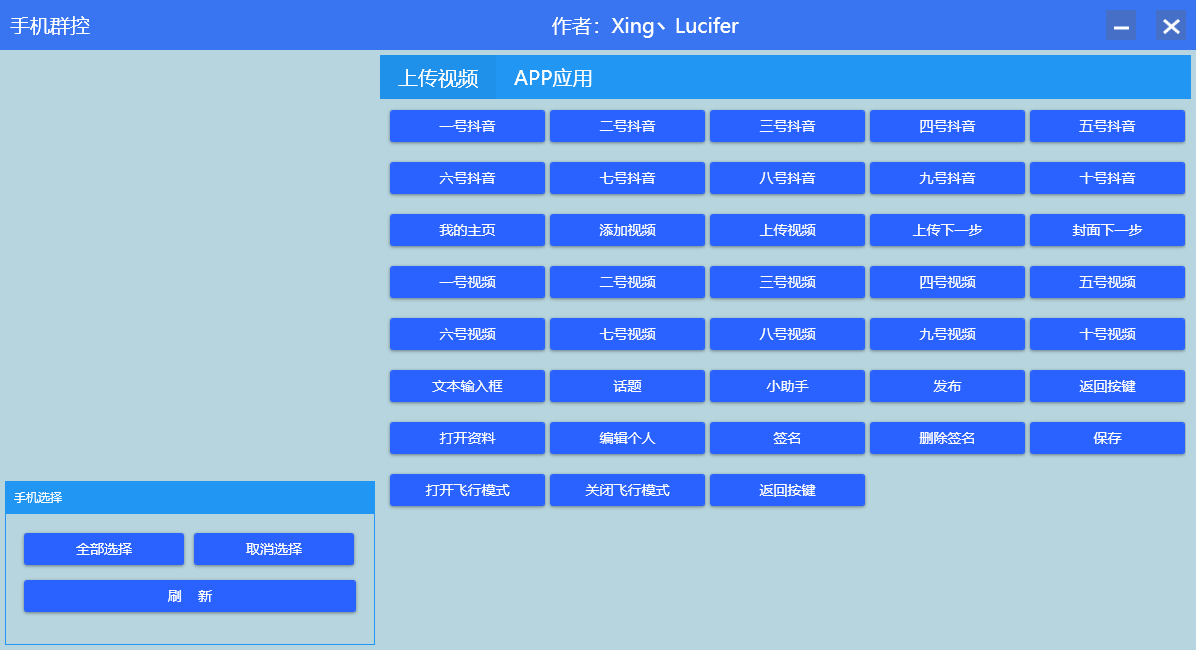Click the 上传视频 action button
The height and width of the screenshot is (650, 1196).
[x=787, y=230]
